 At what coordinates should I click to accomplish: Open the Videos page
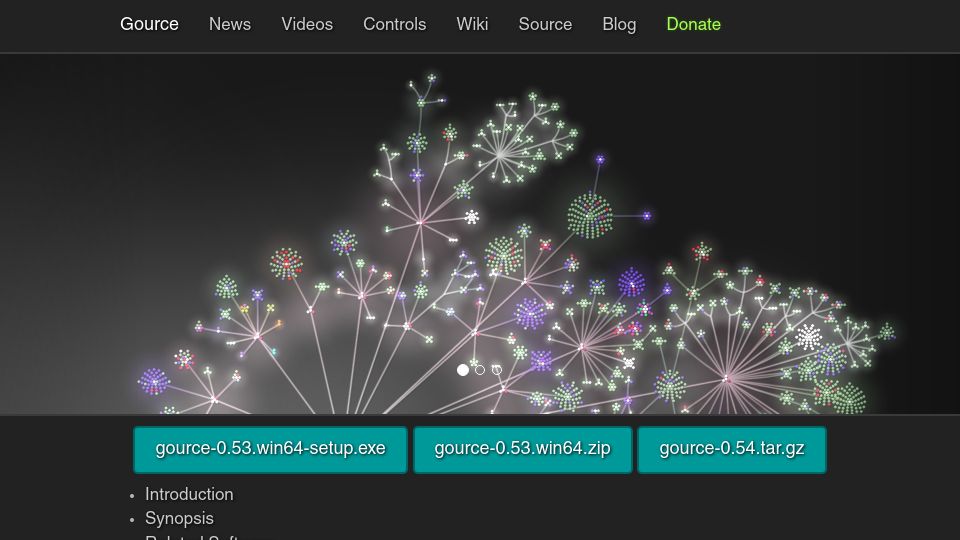(307, 24)
